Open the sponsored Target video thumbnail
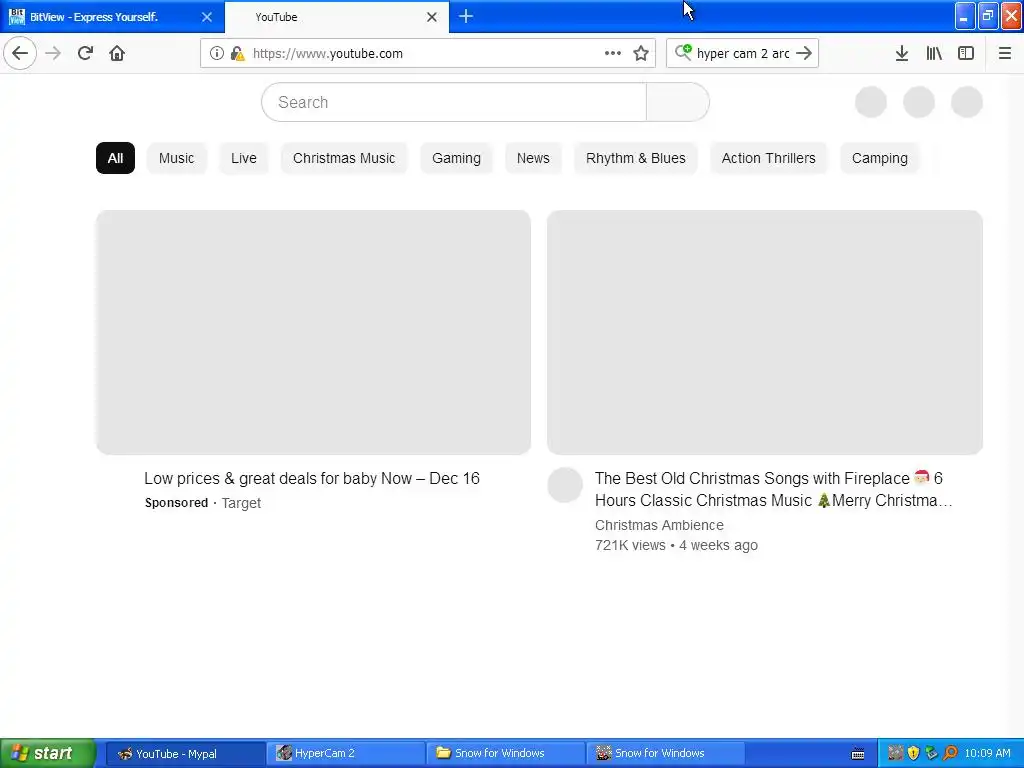 313,332
